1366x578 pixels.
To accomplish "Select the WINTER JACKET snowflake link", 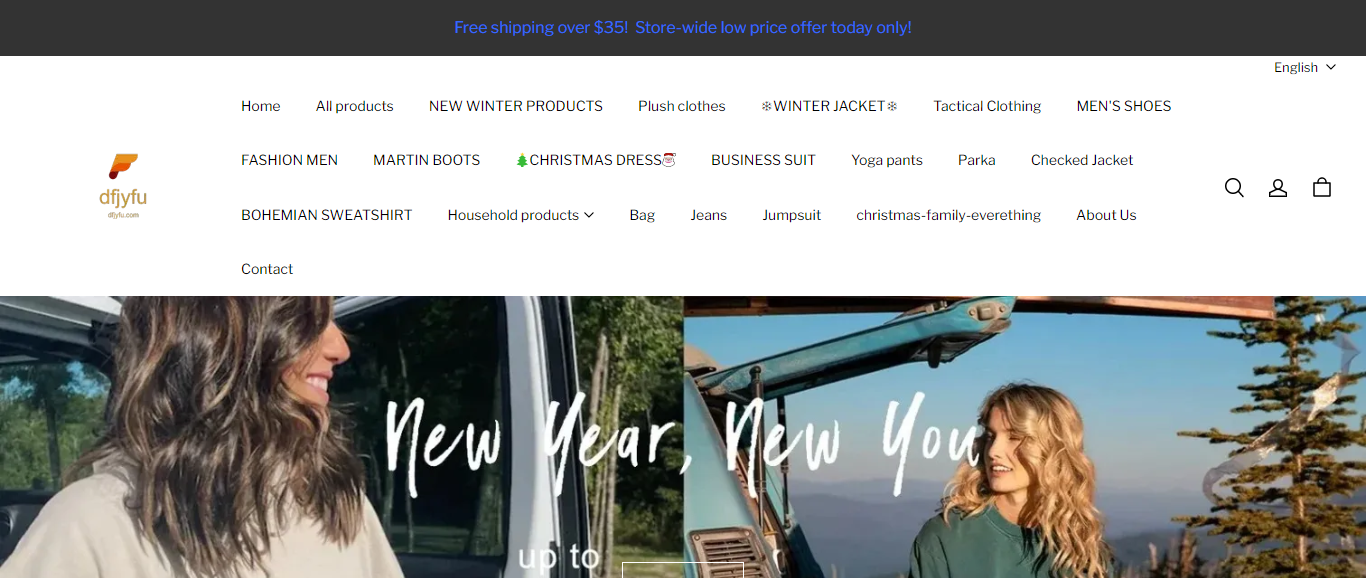I will [x=830, y=106].
